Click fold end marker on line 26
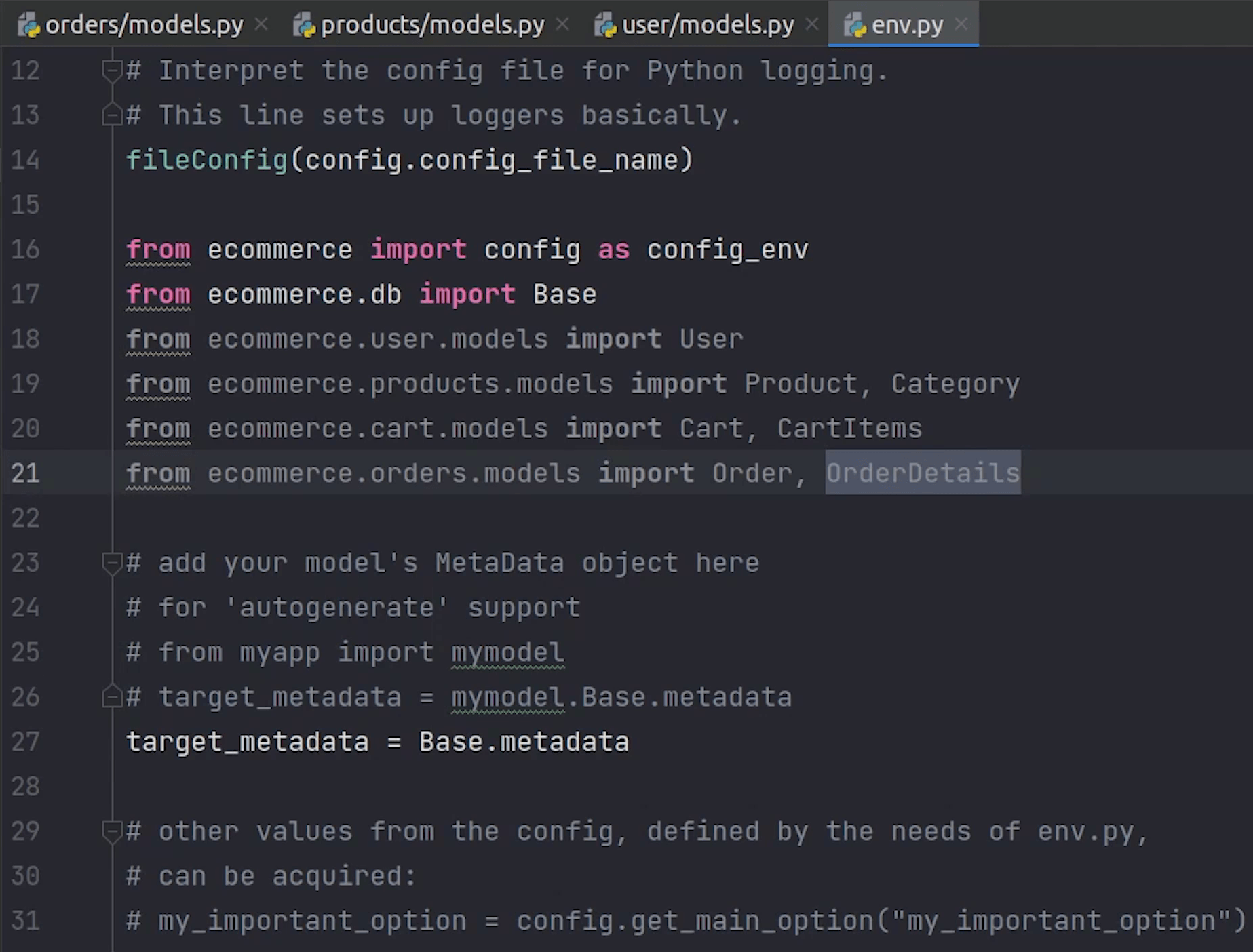The width and height of the screenshot is (1253, 952). 111,697
